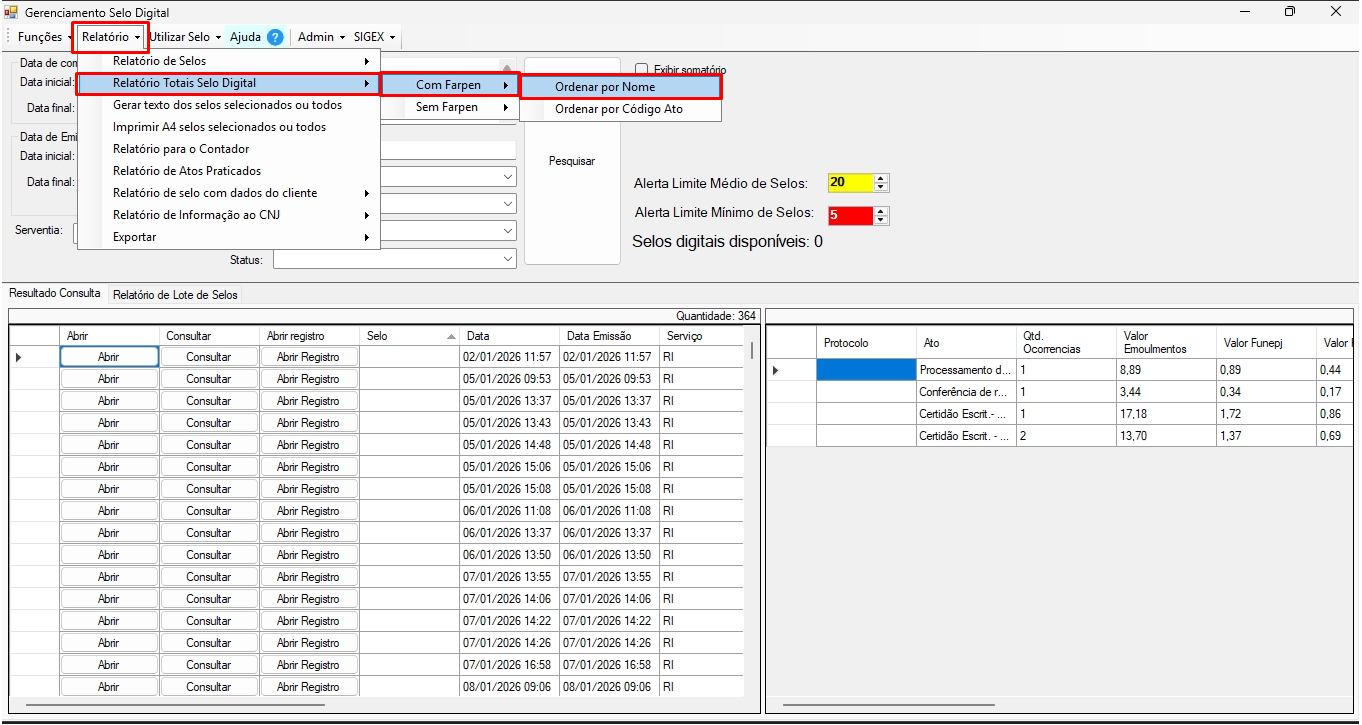Screen dimensions: 1362x725
Task: Click the blue Ajuda help icon
Action: (275, 37)
